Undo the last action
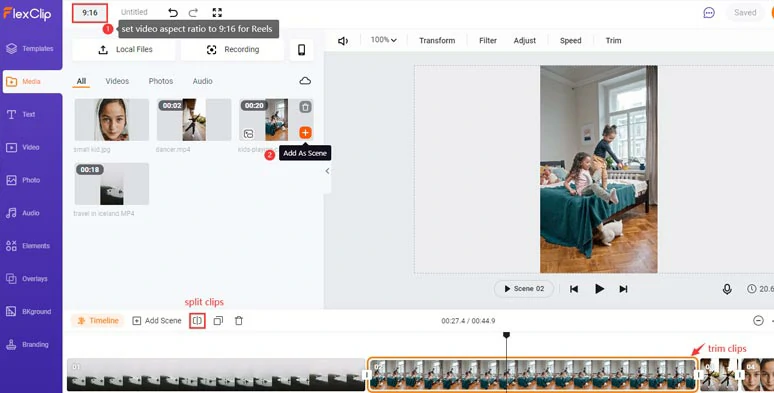 pos(172,12)
